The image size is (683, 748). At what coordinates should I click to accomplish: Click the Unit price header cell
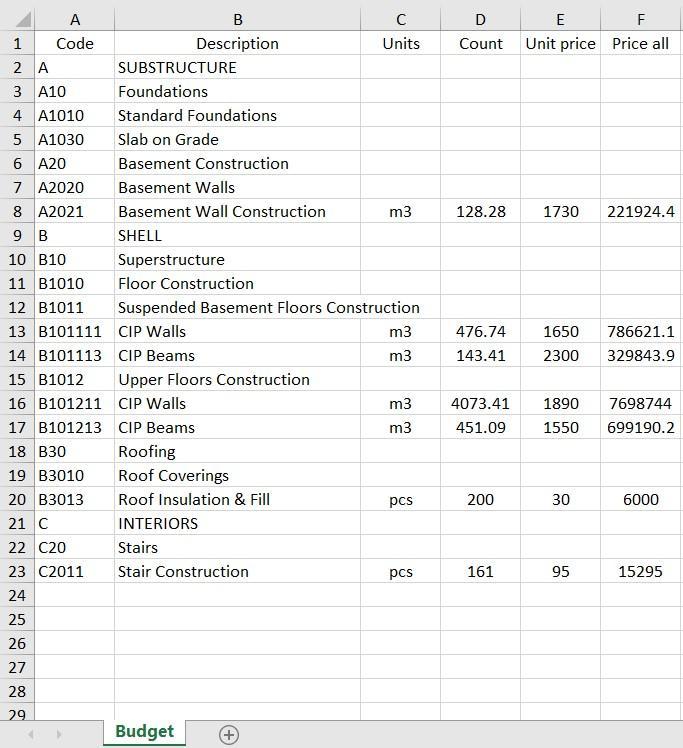click(x=560, y=43)
